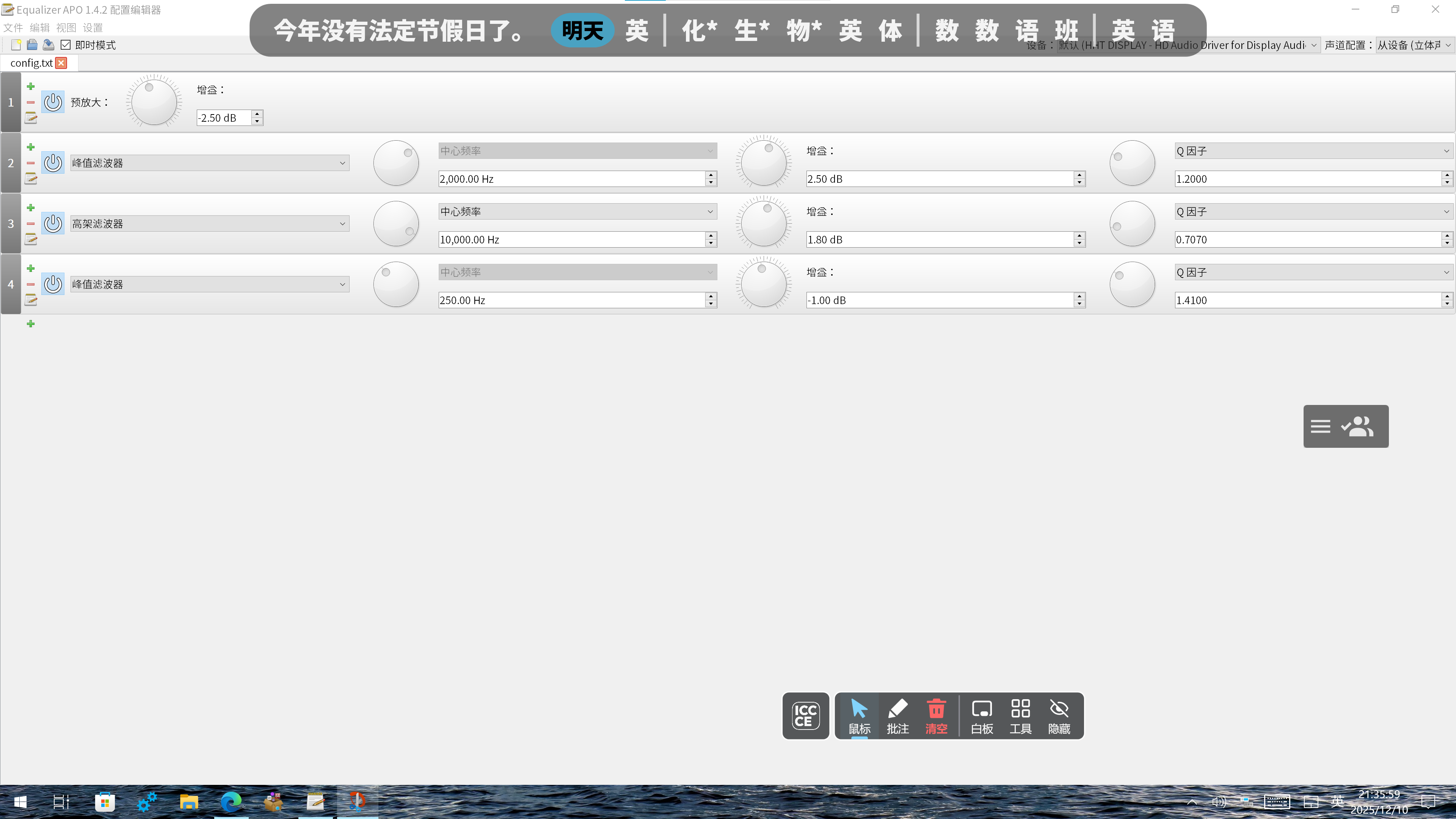Toggle power button of 预放大 preamp
This screenshot has height=819, width=1456.
[53, 102]
